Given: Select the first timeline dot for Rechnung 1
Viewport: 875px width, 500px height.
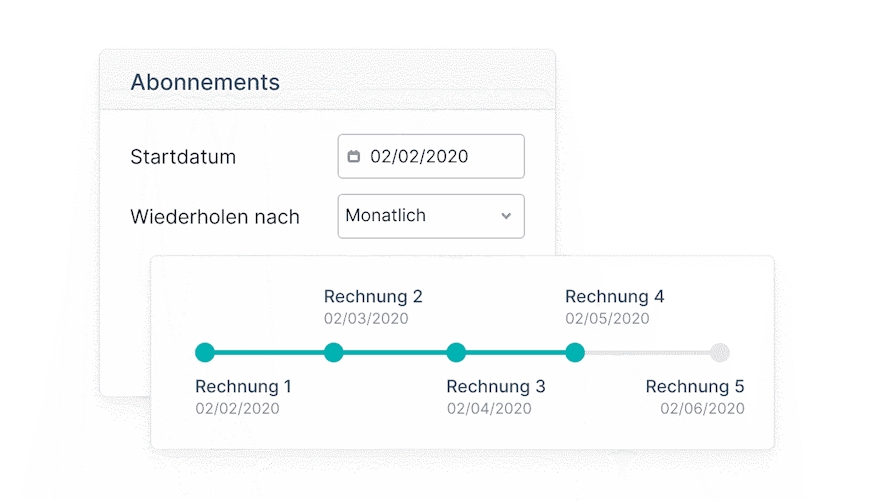Looking at the screenshot, I should point(205,352).
